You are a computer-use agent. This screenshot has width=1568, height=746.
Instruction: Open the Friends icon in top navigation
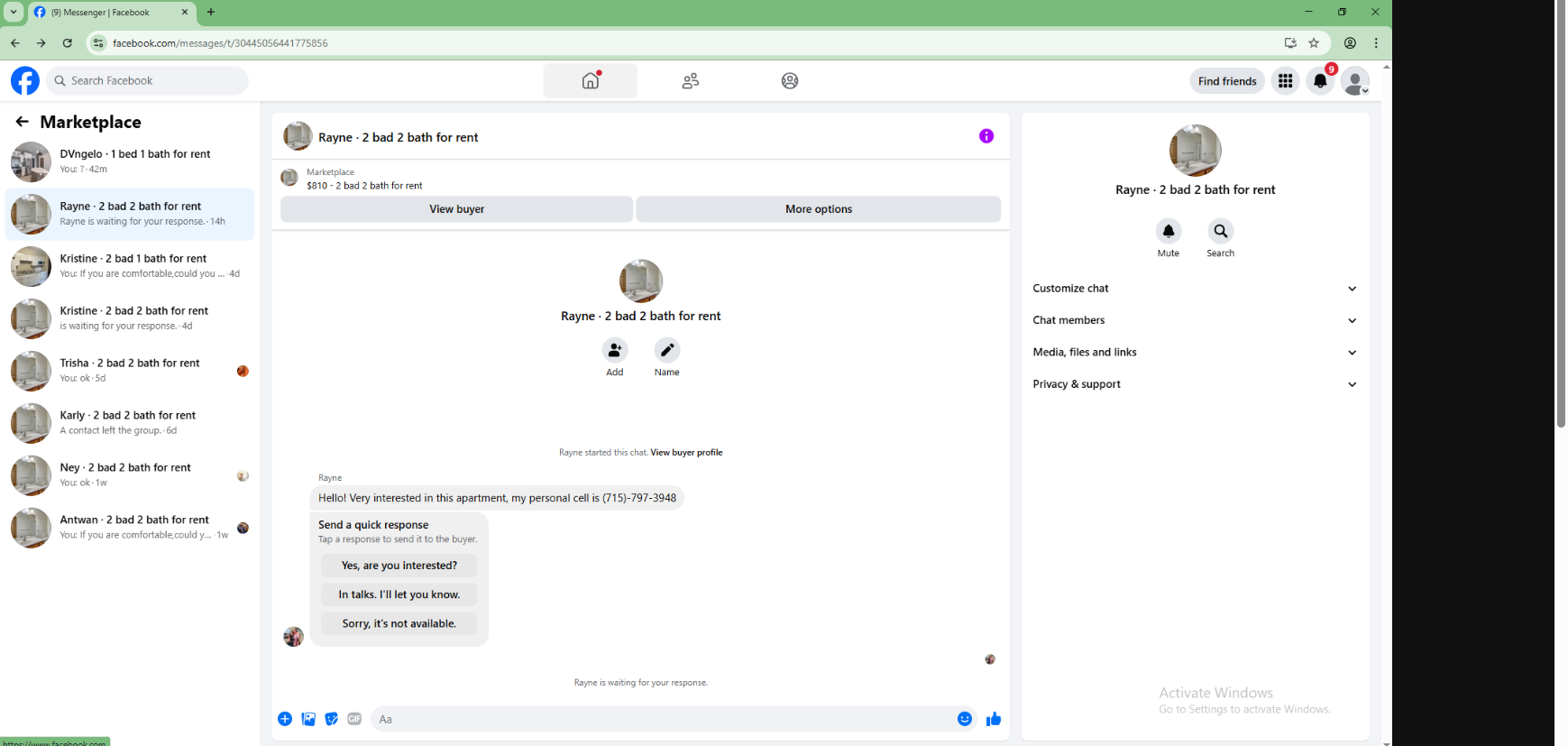tap(691, 80)
